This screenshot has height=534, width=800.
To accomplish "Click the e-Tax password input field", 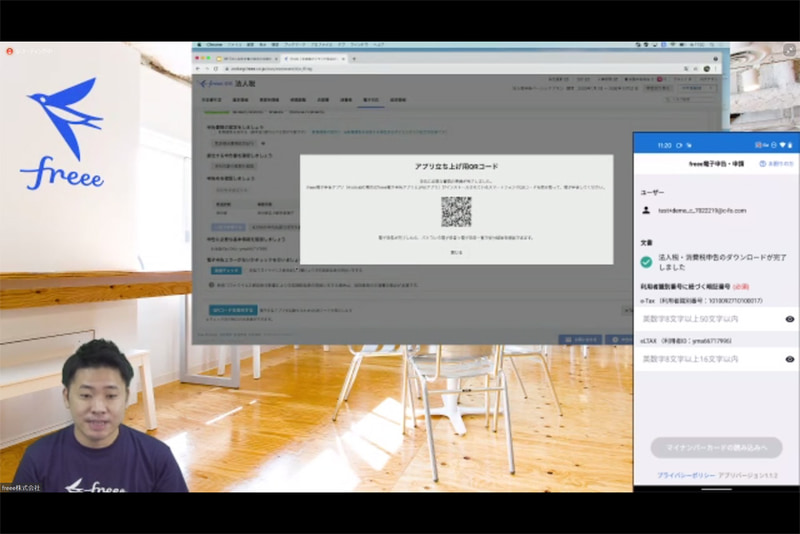I will pos(716,319).
